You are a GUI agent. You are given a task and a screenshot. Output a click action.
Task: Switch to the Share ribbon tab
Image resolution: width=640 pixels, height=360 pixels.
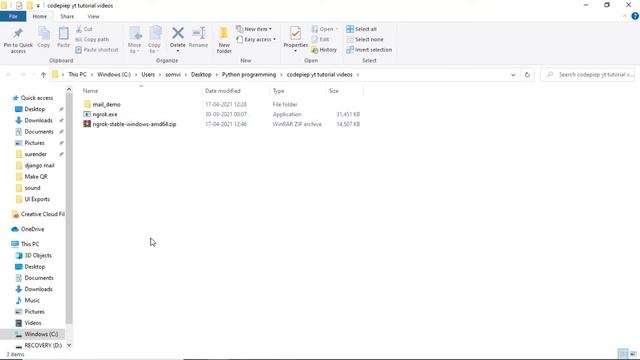(x=67, y=16)
